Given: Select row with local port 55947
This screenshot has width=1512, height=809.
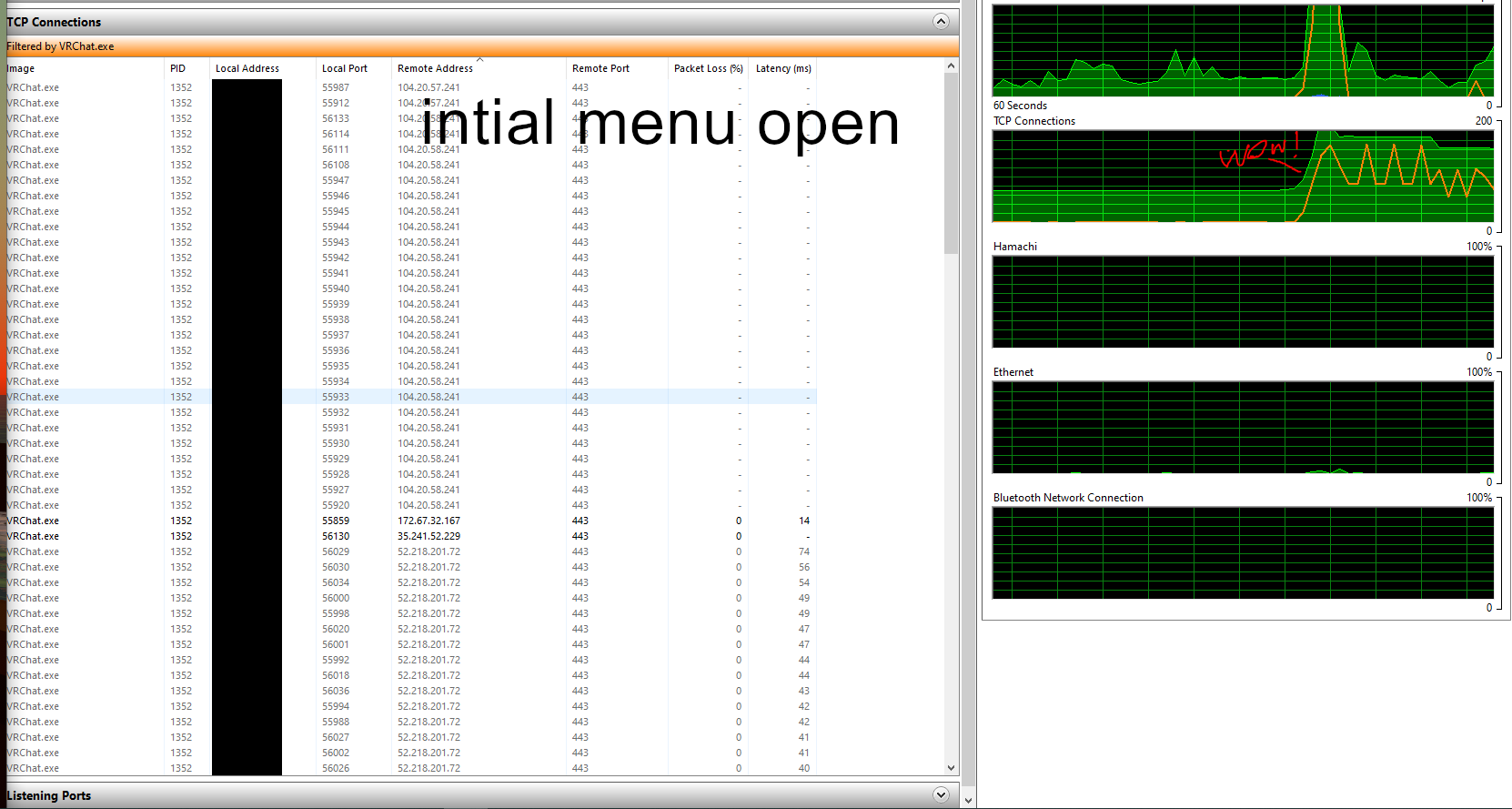Looking at the screenshot, I should click(411, 180).
